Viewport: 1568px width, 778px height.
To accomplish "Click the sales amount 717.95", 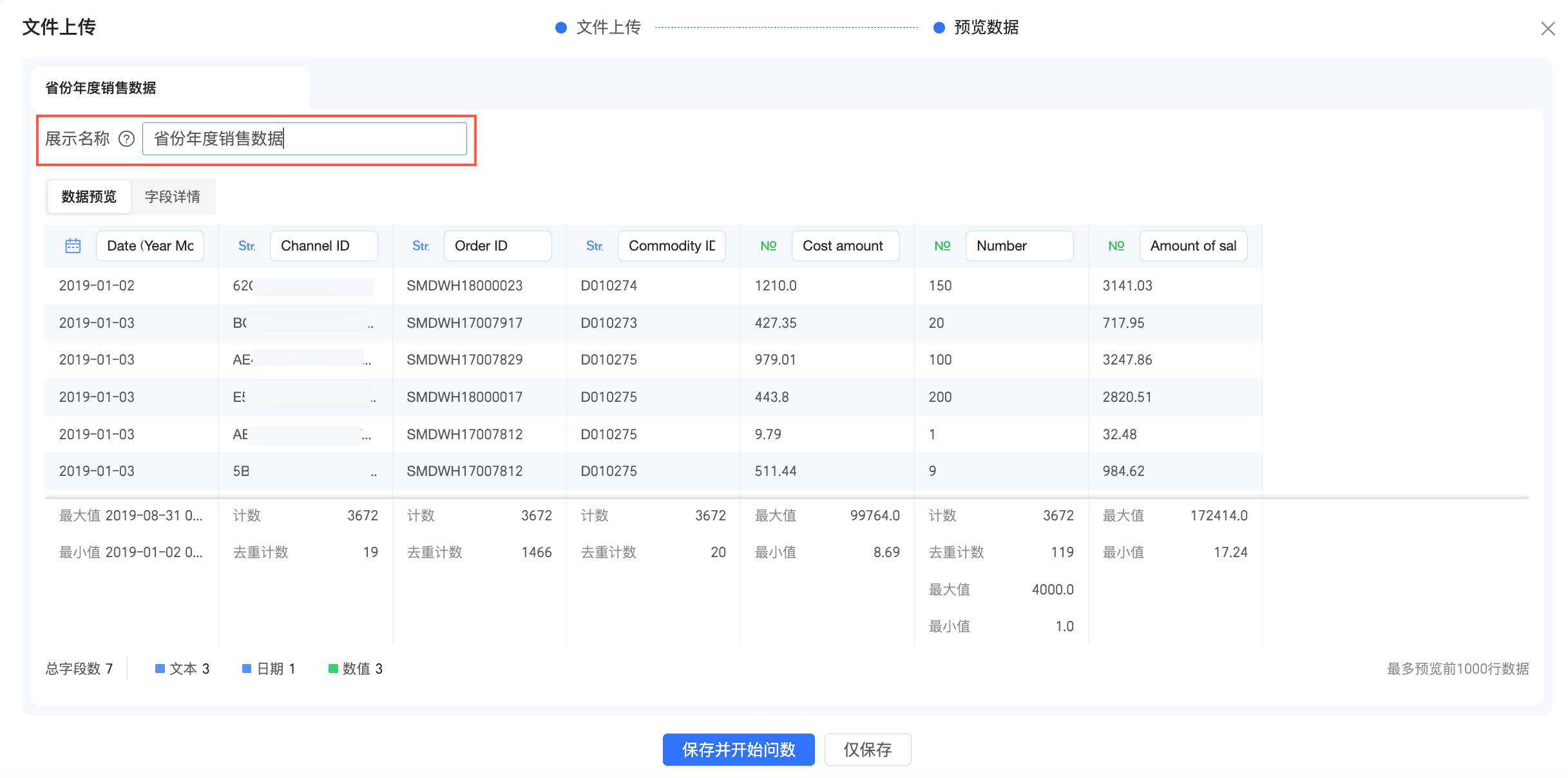I will tap(1123, 323).
